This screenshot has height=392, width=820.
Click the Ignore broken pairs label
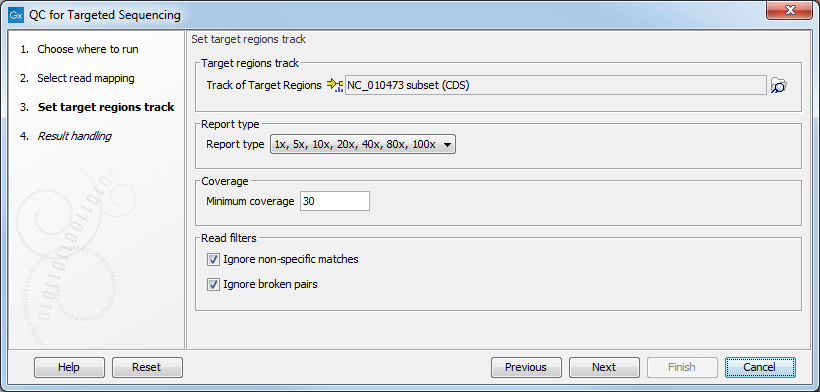[270, 284]
